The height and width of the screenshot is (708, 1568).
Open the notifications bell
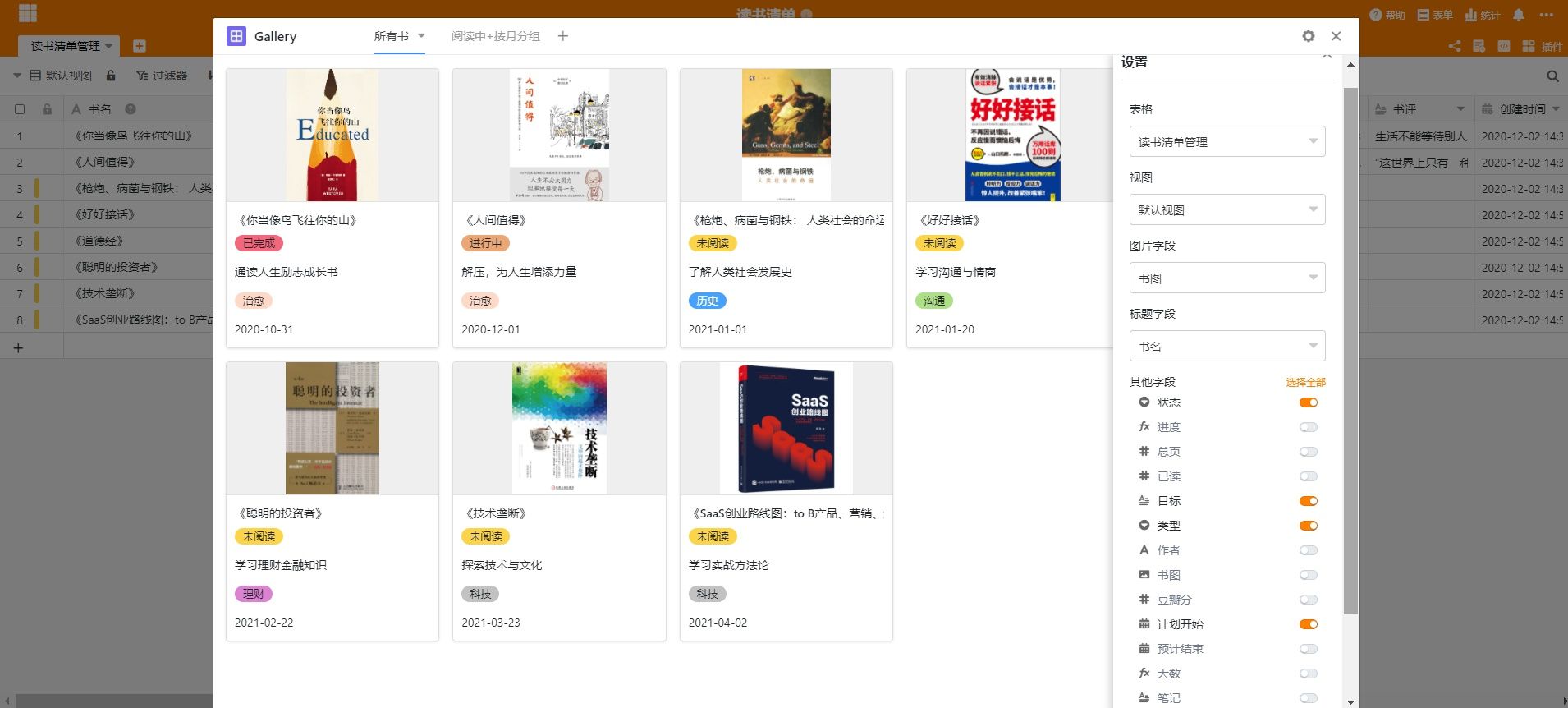[x=1519, y=15]
